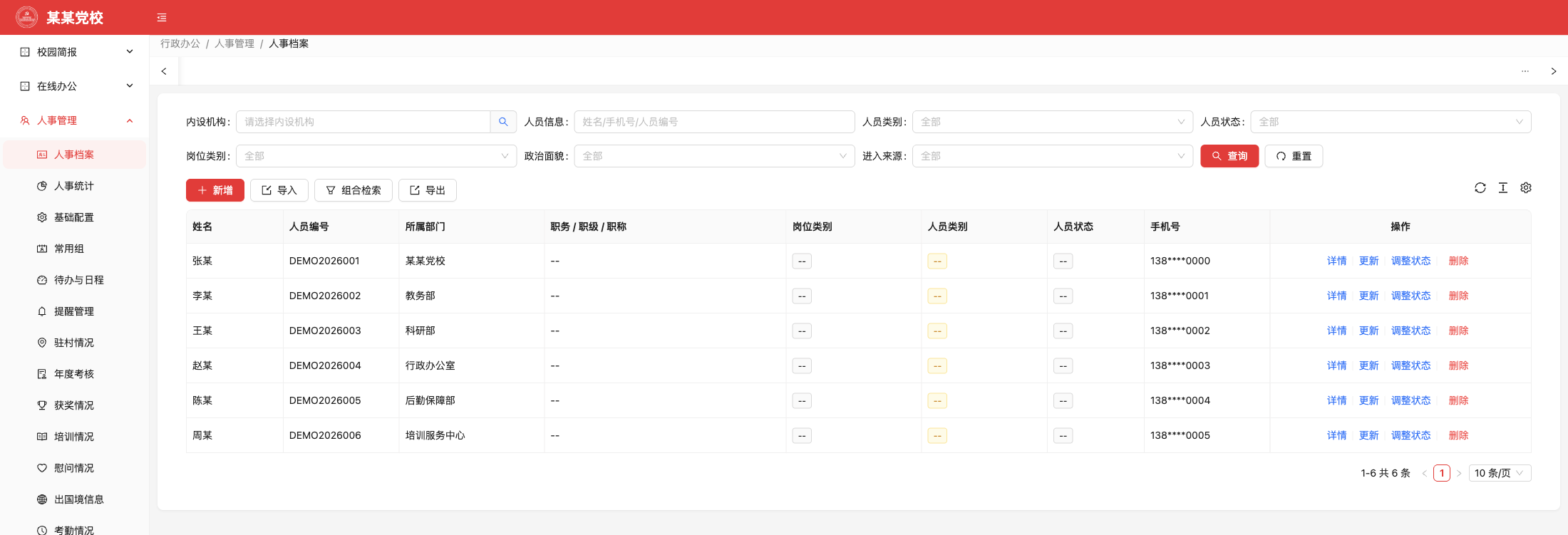Open 出国境信息 in the sidebar

(x=74, y=499)
